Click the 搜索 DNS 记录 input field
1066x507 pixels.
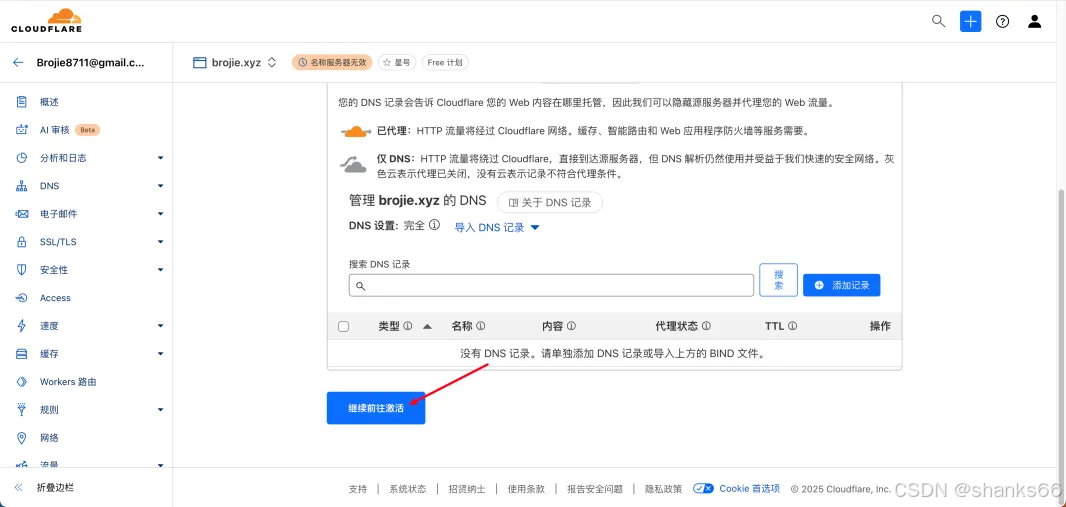pyautogui.click(x=551, y=285)
